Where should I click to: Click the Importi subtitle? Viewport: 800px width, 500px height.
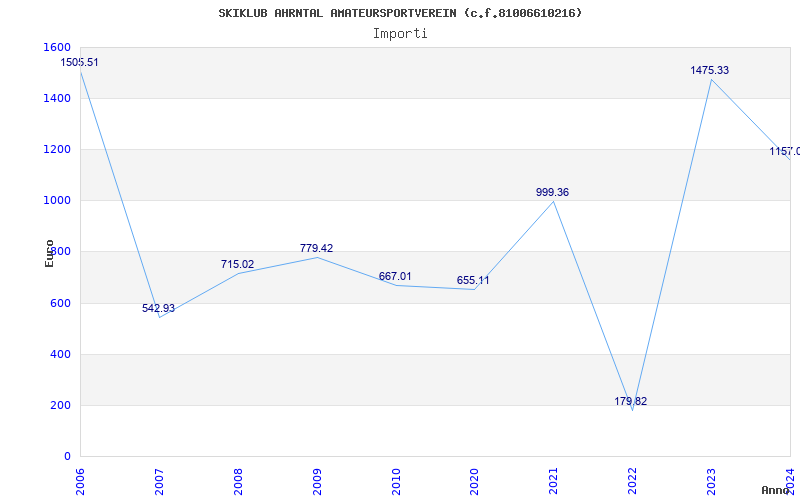coord(400,34)
